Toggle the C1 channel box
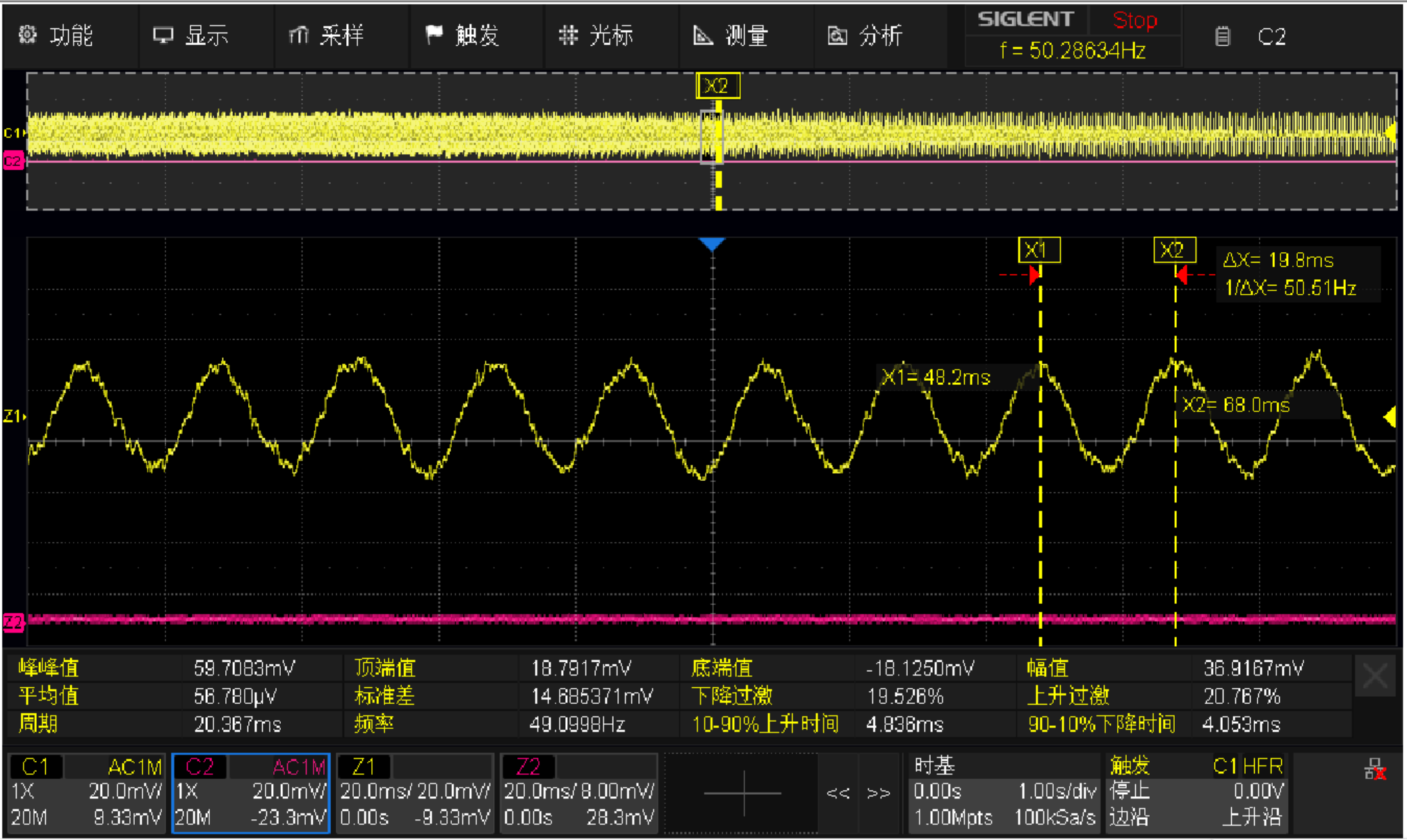 pyautogui.click(x=86, y=793)
